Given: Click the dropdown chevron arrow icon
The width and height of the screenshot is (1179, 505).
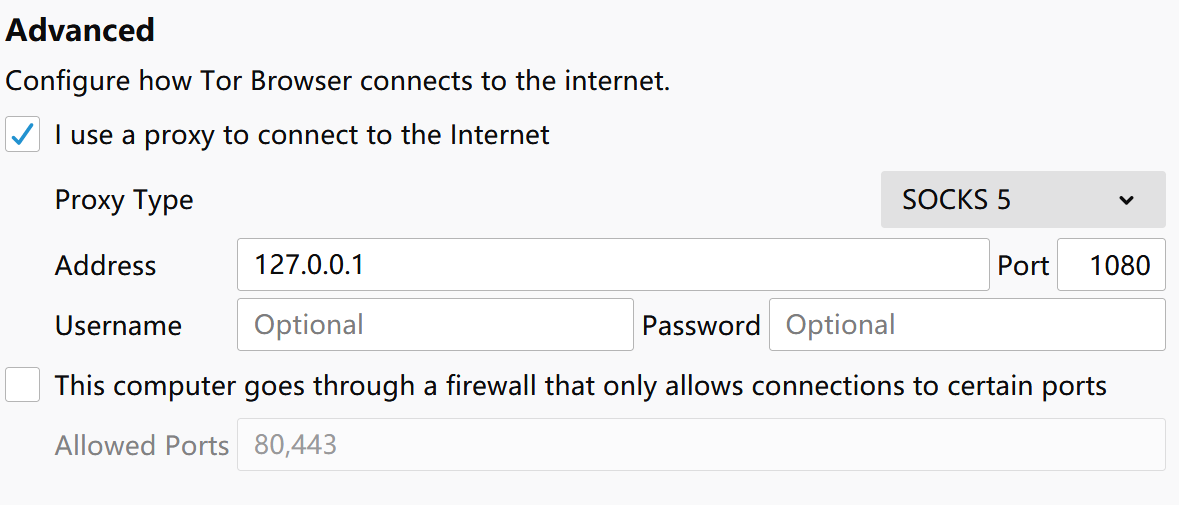Looking at the screenshot, I should (x=1126, y=200).
